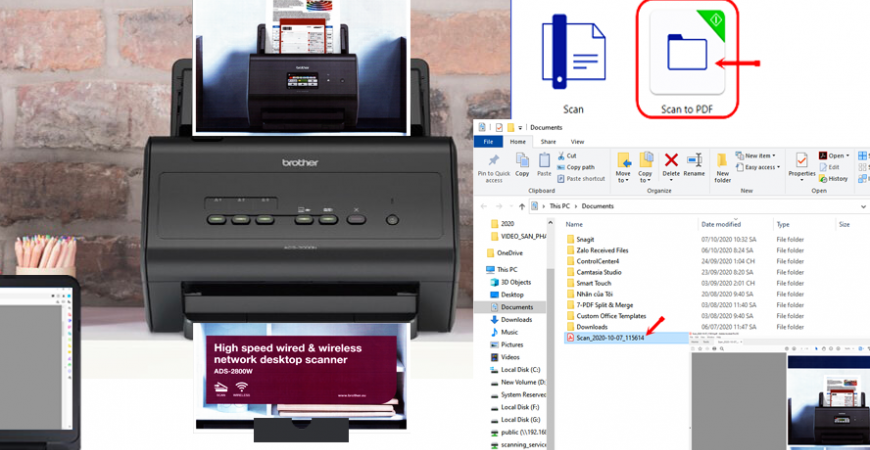Screen dimensions: 870x450
Task: Click quick-access Properties checkmark icon in title bar
Action: pos(499,127)
